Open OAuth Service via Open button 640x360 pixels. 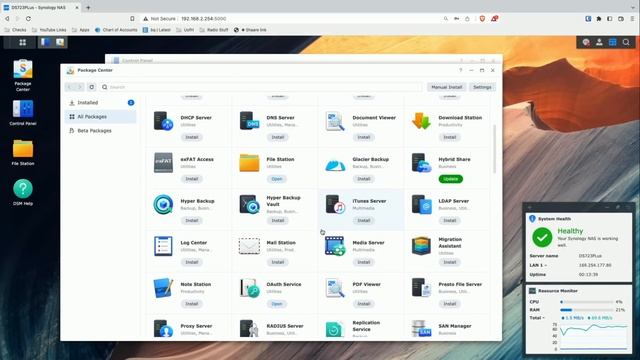[277, 304]
